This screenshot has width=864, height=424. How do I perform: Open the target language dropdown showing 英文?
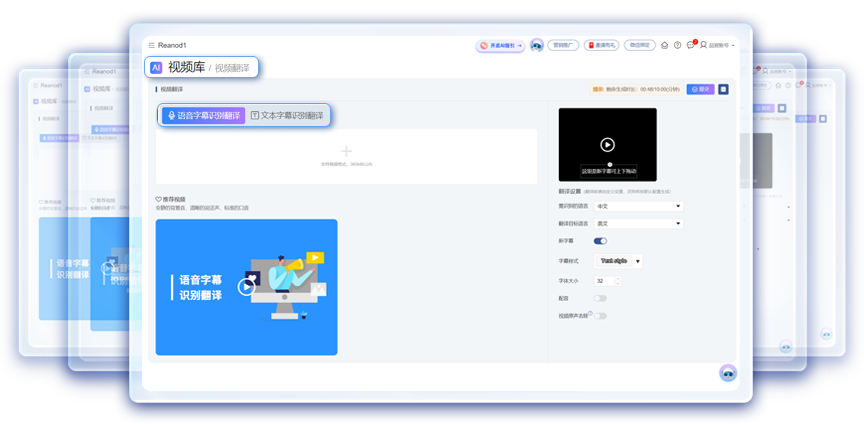click(638, 223)
